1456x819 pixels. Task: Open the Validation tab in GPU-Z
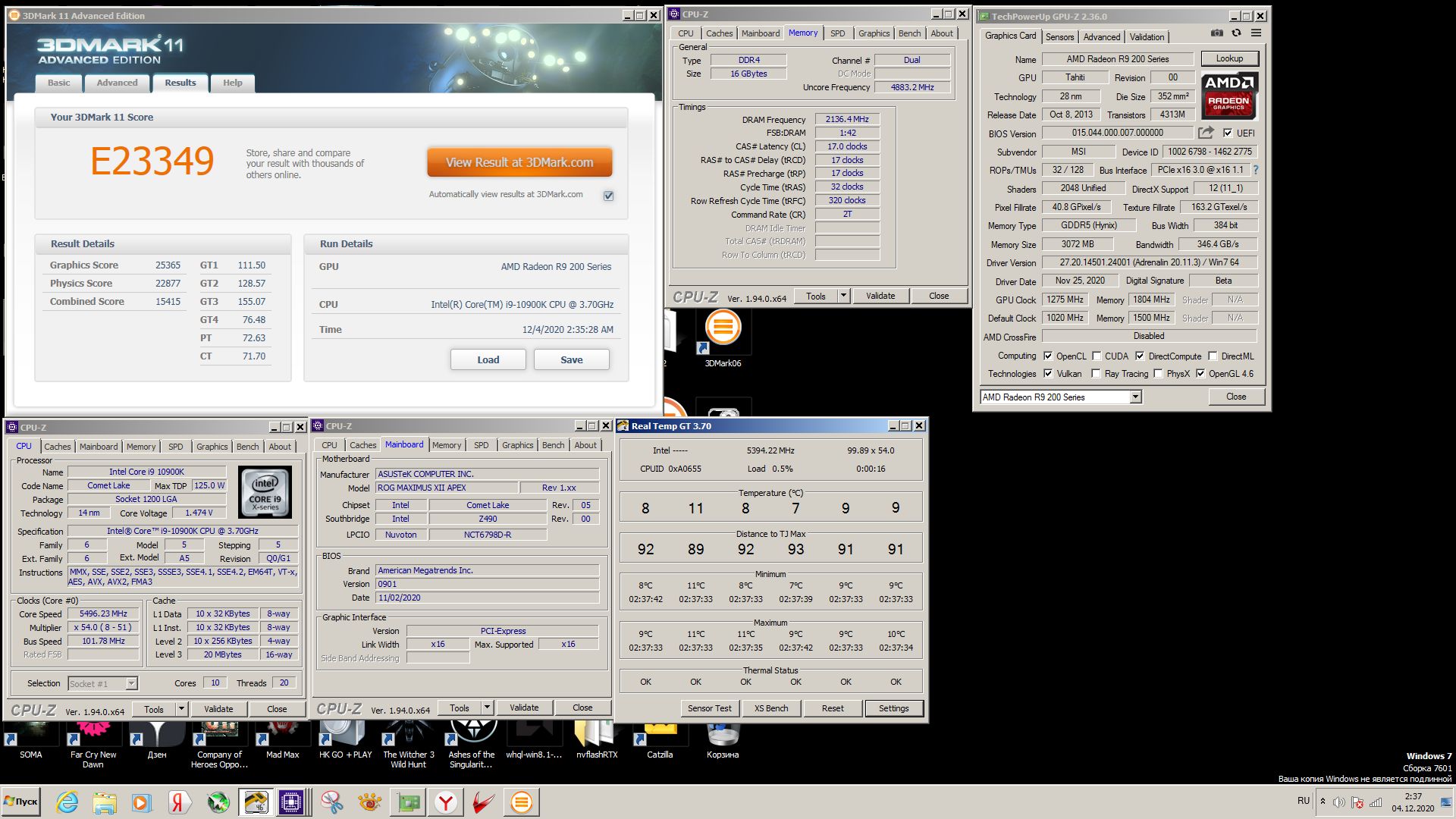tap(1147, 36)
